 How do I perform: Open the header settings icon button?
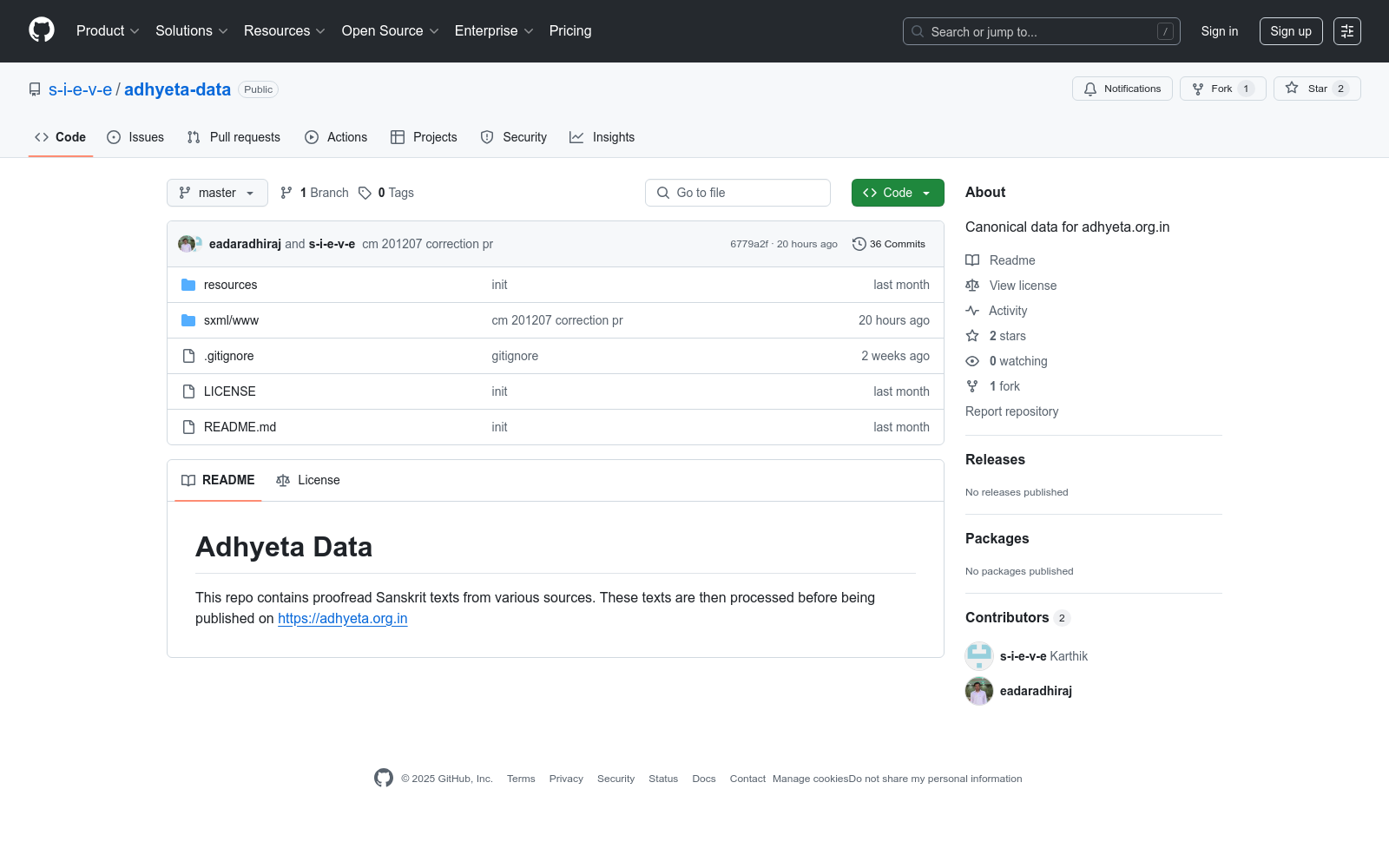click(1347, 31)
